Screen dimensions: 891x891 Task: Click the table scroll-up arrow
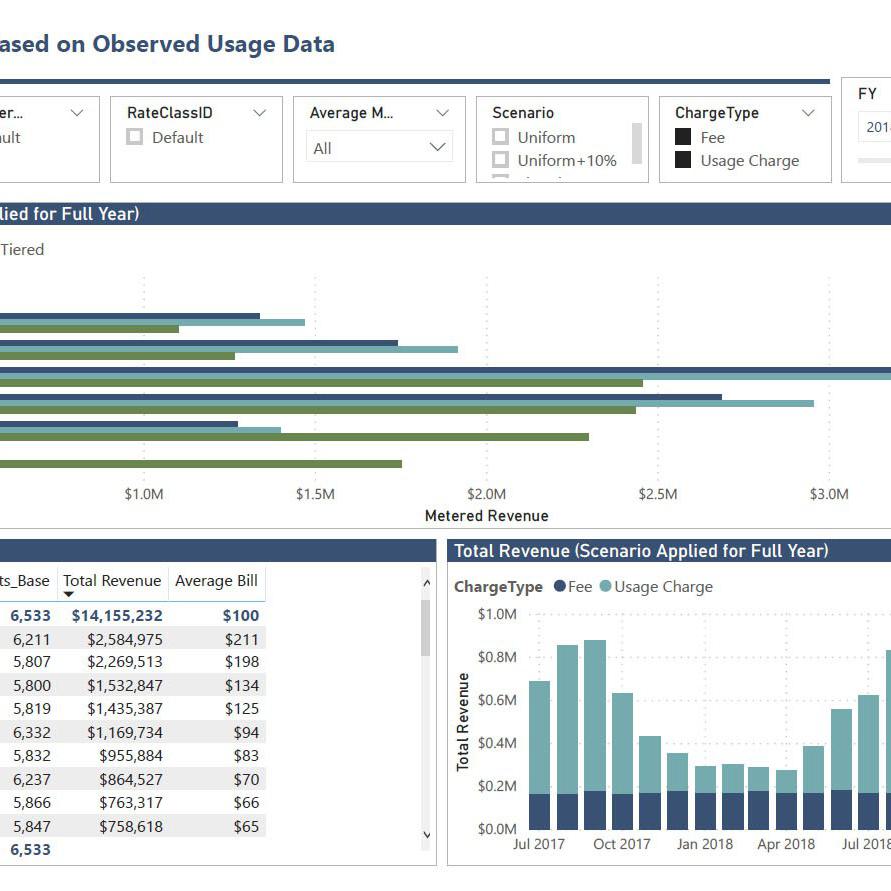point(427,582)
